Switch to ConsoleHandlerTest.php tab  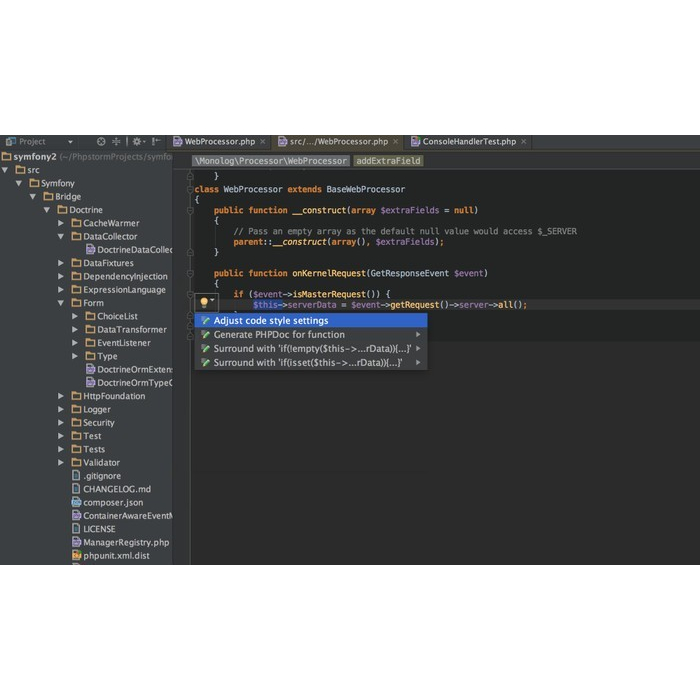pyautogui.click(x=468, y=142)
